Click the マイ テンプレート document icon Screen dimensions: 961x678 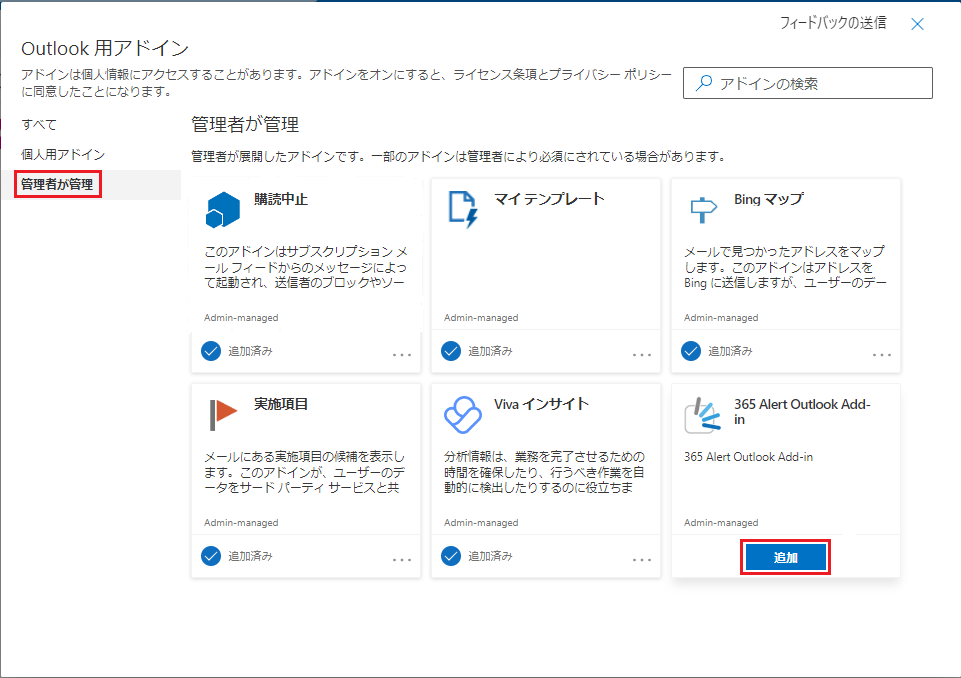click(463, 208)
